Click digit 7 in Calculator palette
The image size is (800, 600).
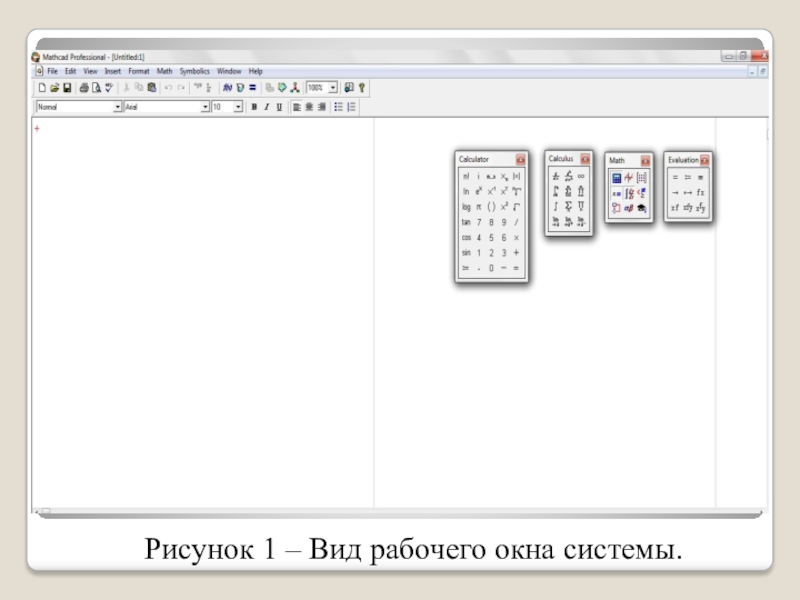[x=479, y=222]
